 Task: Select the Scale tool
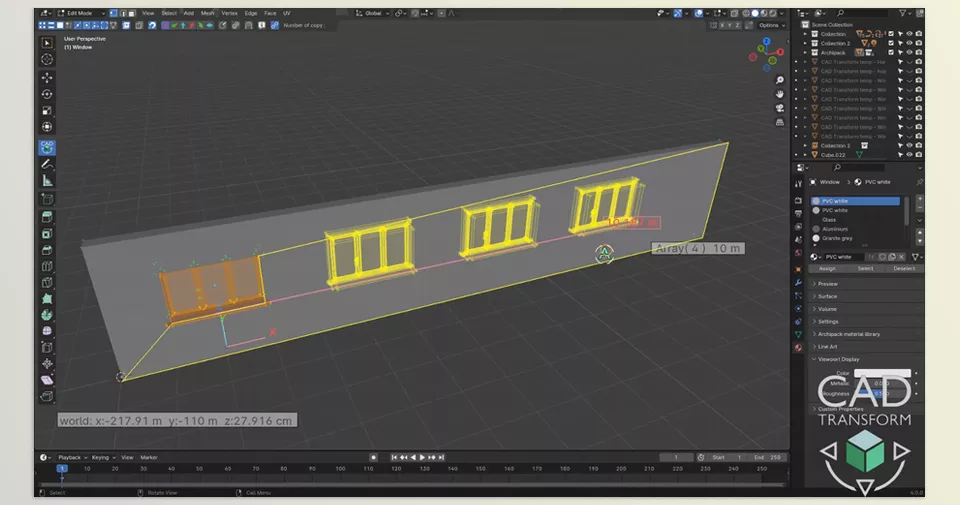pos(47,111)
